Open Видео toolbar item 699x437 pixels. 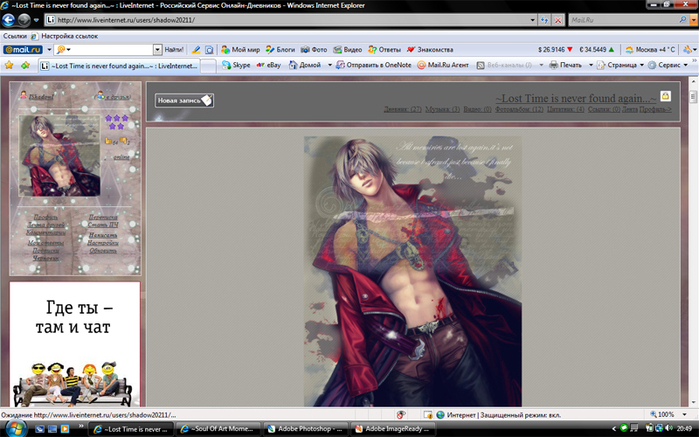point(348,49)
